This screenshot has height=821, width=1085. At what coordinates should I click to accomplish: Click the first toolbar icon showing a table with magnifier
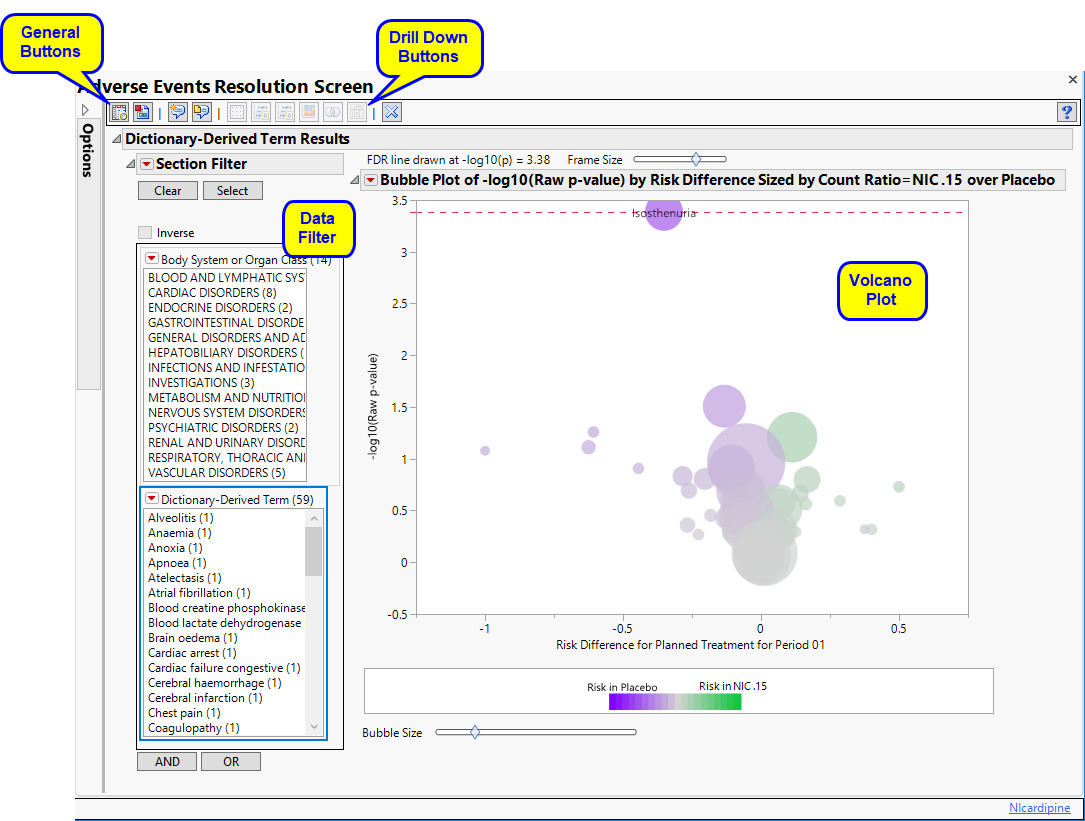coord(120,112)
